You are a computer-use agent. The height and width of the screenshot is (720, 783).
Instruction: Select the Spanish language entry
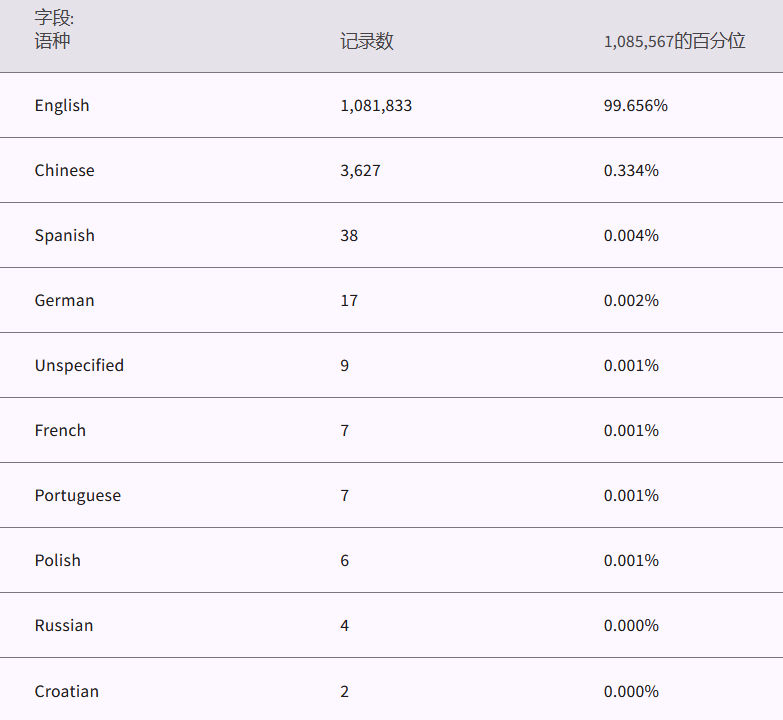(x=64, y=236)
